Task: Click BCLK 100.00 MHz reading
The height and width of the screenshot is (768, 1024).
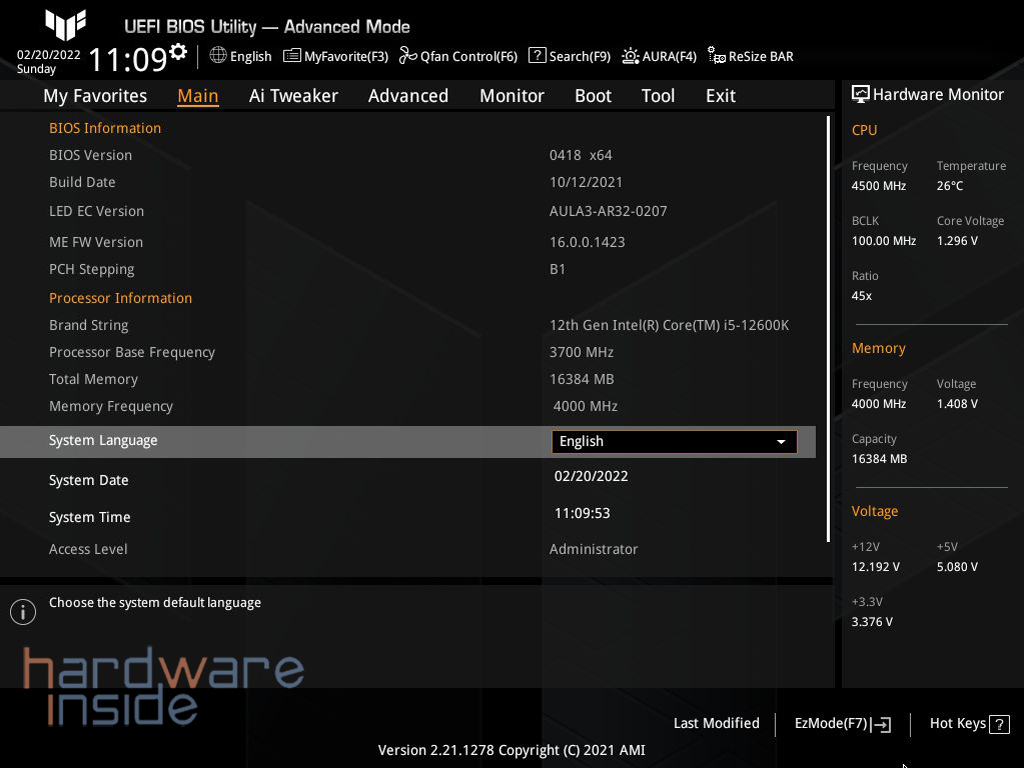Action: (884, 241)
